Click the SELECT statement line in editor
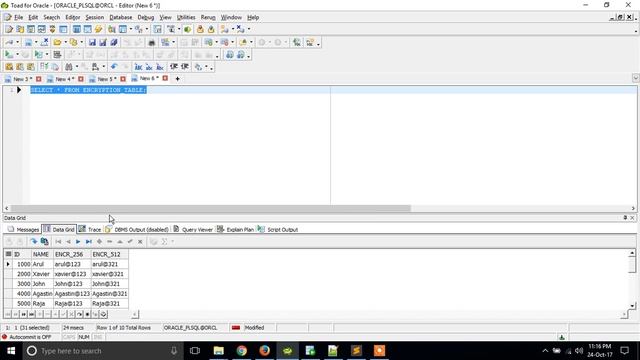Viewport: 640px width, 360px height. click(x=88, y=90)
